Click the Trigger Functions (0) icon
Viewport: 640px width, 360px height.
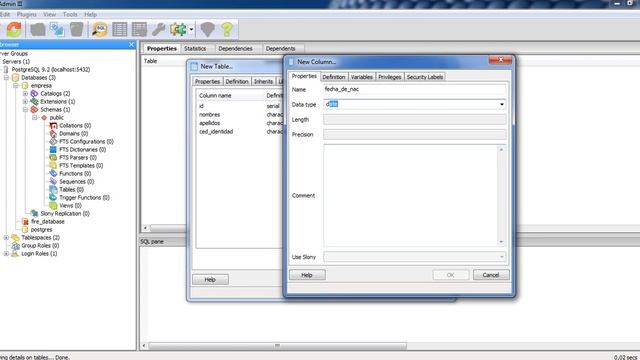[x=53, y=197]
